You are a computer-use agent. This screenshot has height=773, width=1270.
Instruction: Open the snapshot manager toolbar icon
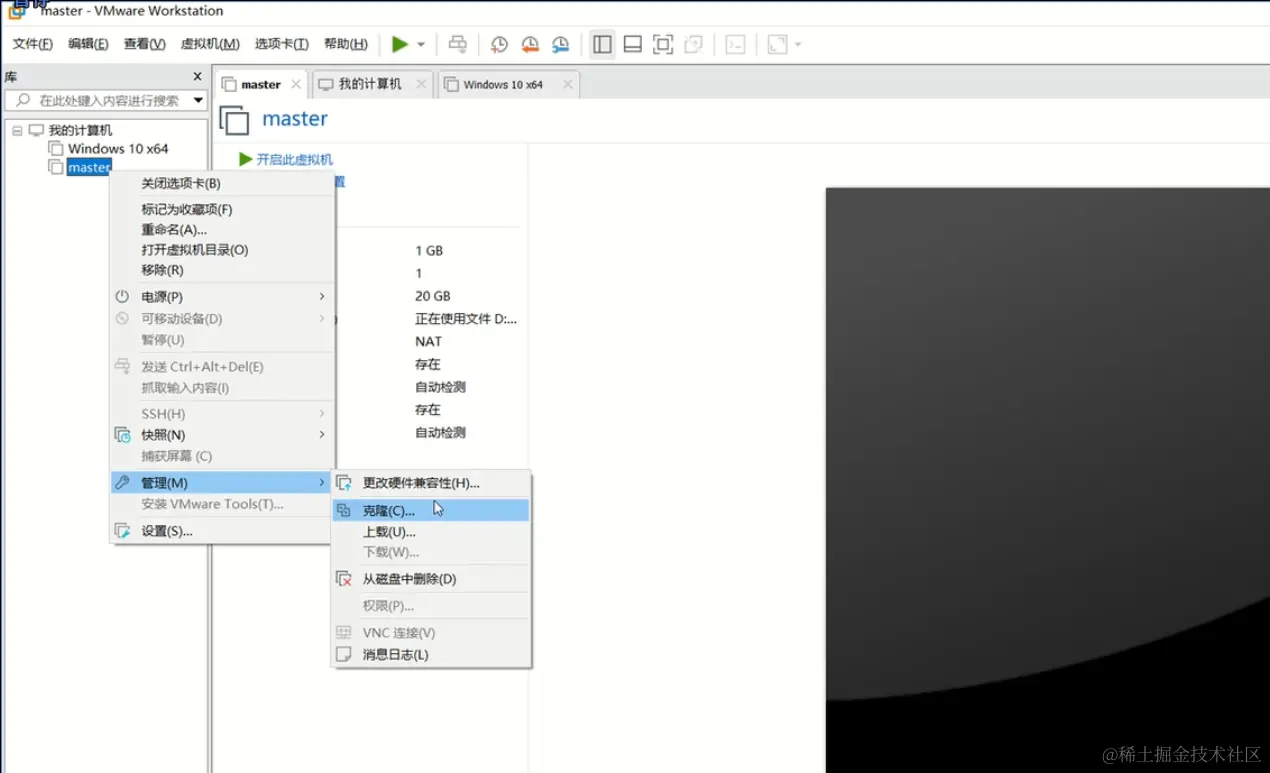coord(561,44)
